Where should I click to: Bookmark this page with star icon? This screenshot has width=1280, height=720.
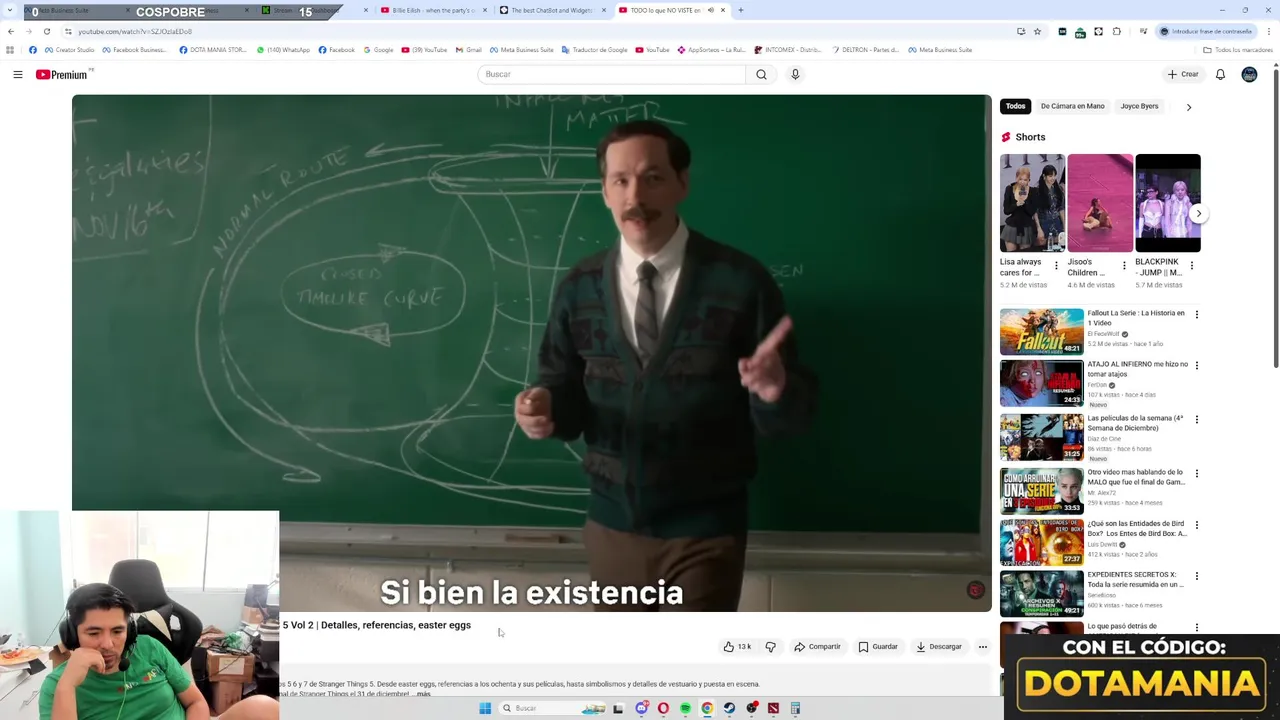1037,31
